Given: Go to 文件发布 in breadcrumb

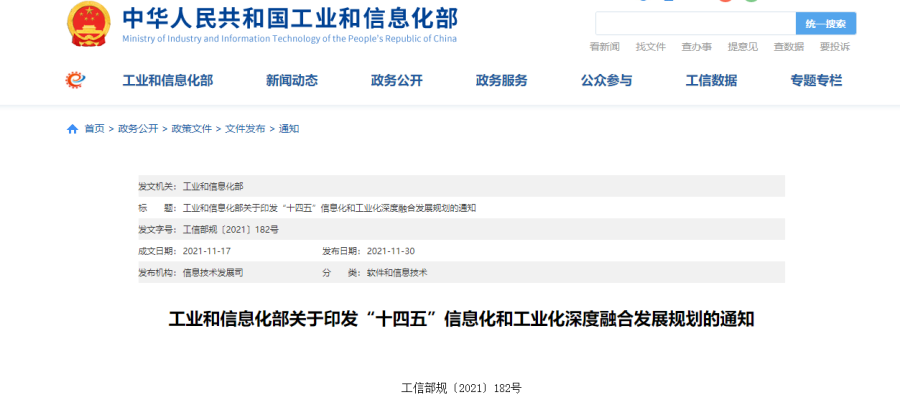Looking at the screenshot, I should click(x=245, y=129).
